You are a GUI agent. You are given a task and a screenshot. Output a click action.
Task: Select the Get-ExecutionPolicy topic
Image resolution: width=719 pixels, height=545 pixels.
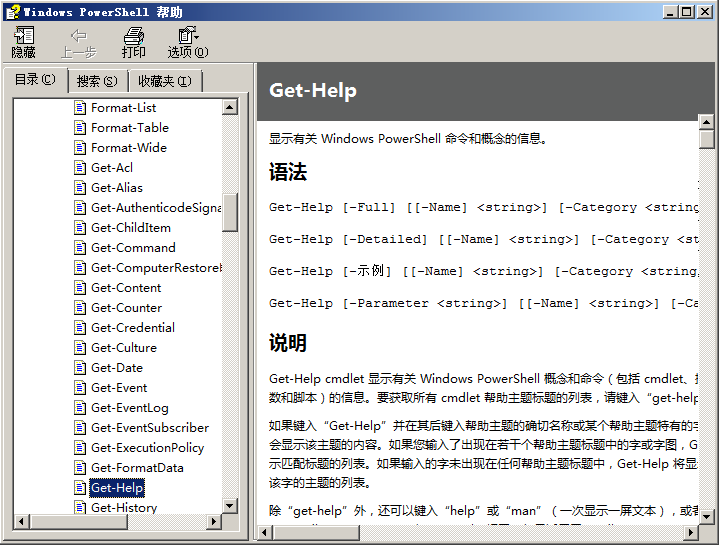148,447
